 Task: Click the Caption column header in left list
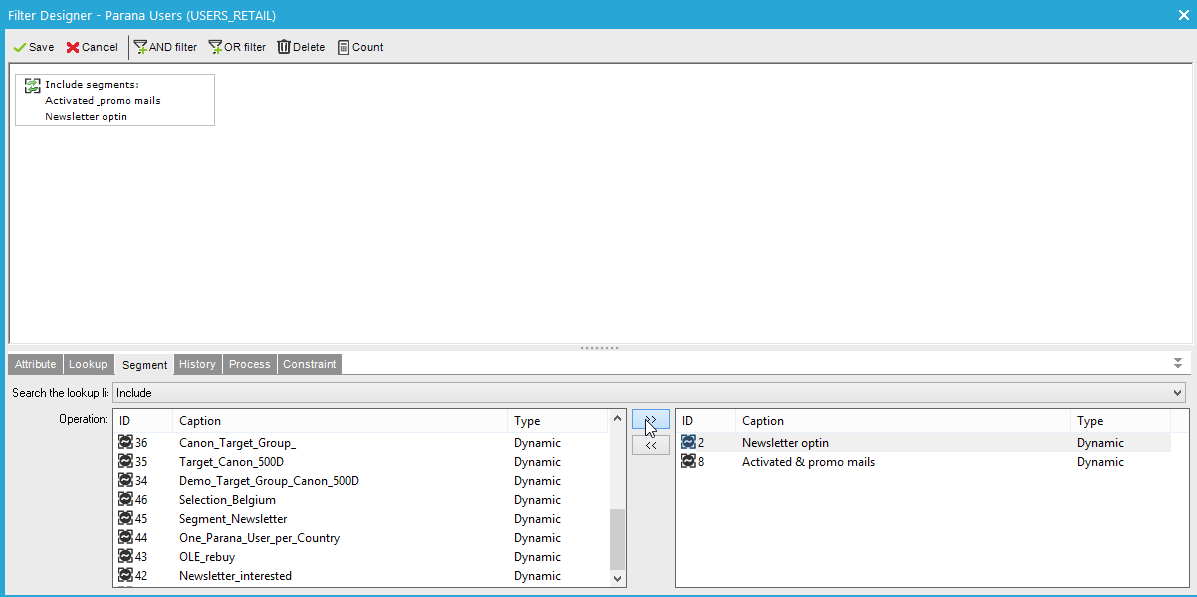[x=200, y=421]
